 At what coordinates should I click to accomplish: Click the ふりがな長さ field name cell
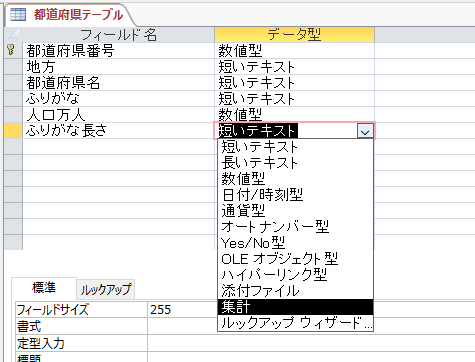click(118, 130)
